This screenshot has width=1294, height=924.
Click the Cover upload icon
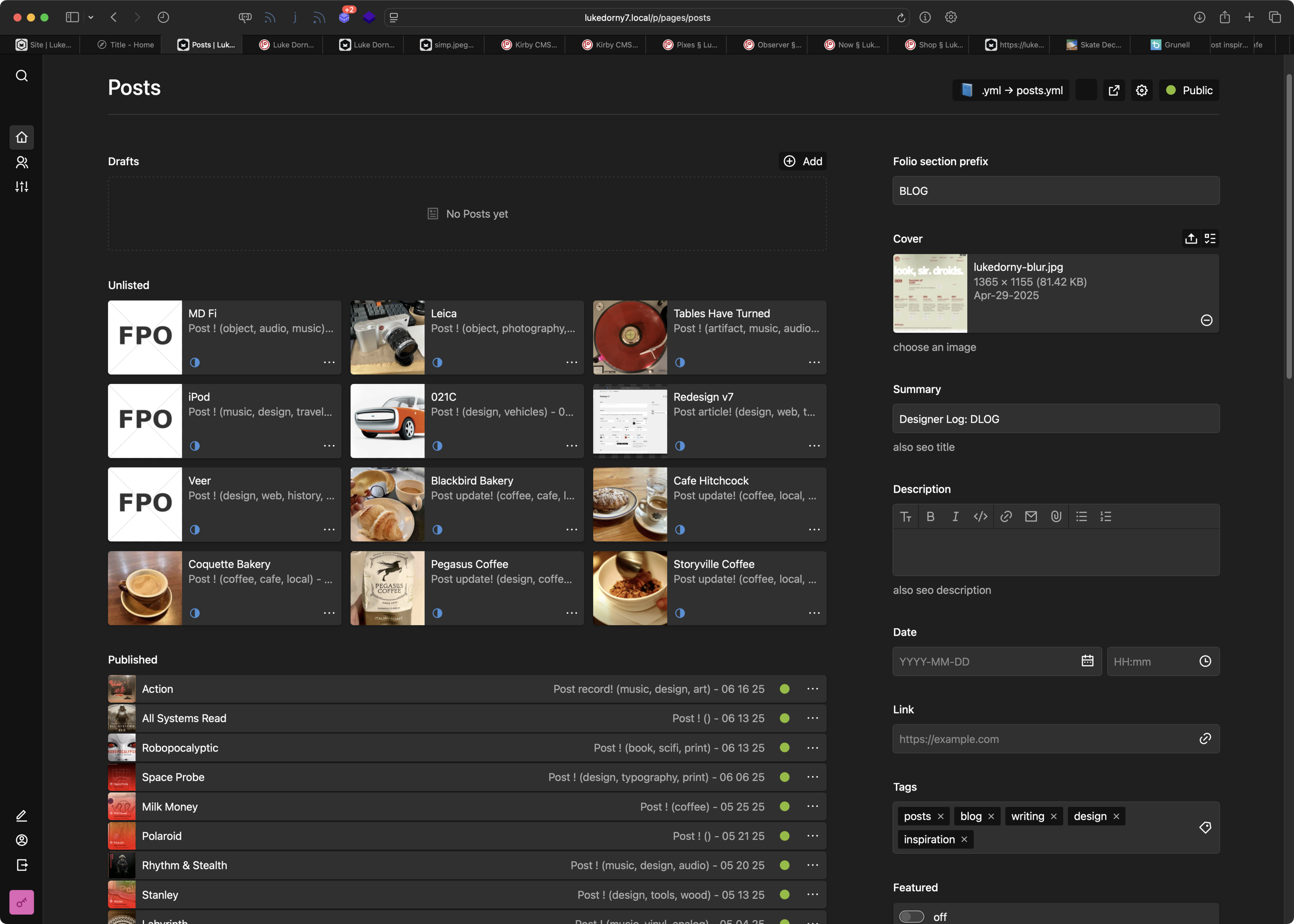click(x=1191, y=239)
